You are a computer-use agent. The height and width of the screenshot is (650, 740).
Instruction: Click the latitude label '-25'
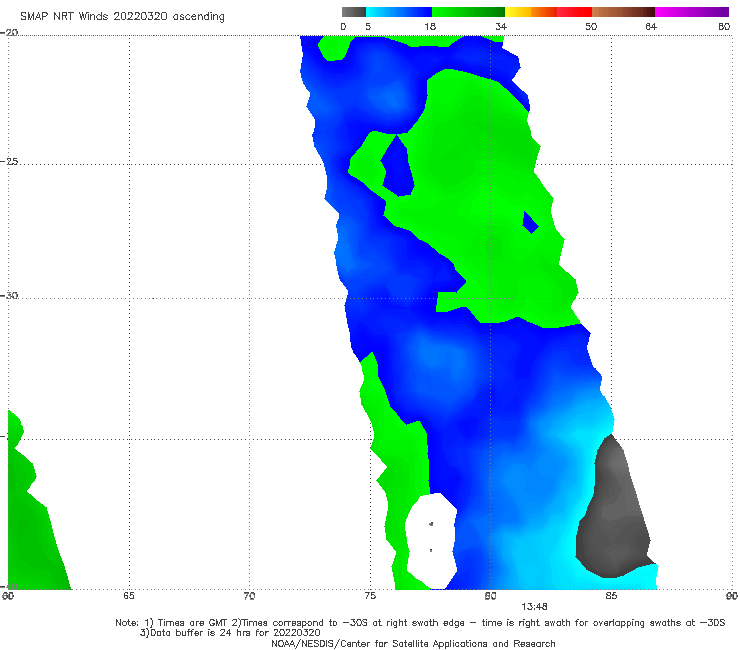(9, 161)
